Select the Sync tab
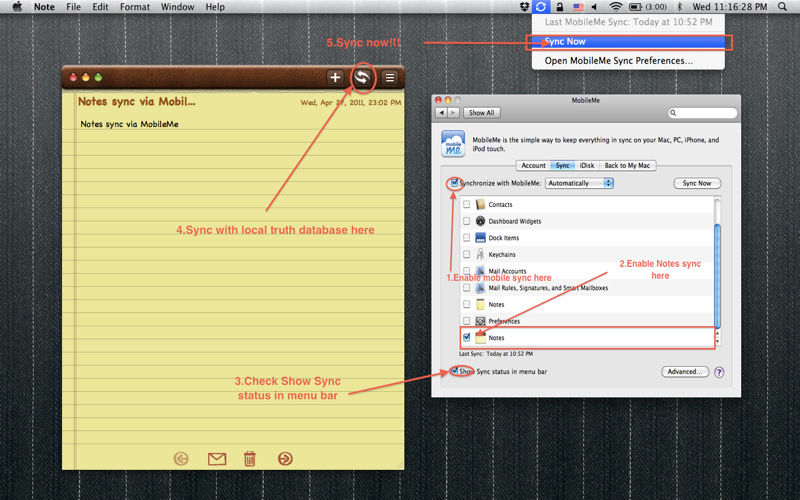The image size is (800, 500). (562, 165)
